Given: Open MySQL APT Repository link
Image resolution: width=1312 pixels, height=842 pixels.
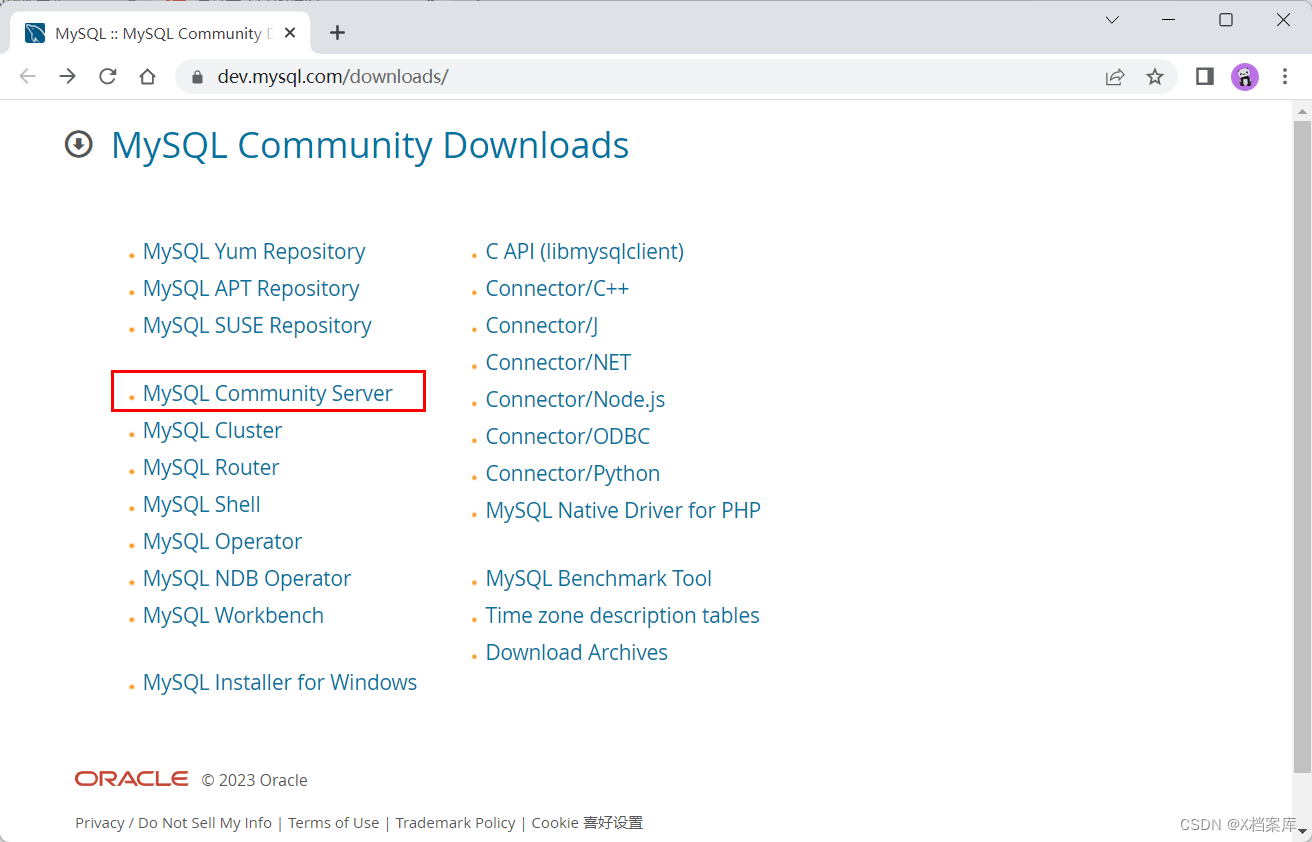Looking at the screenshot, I should 251,288.
